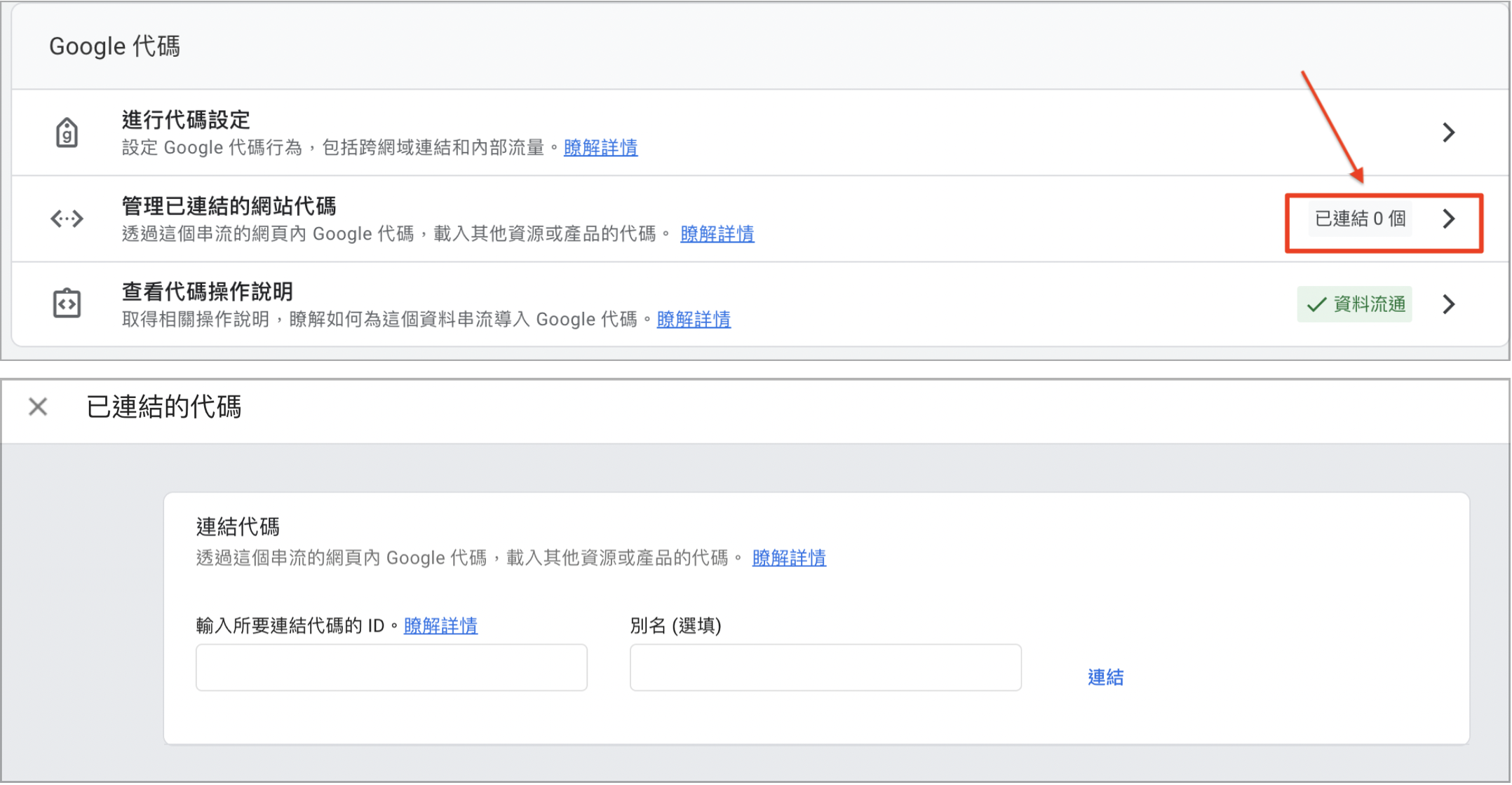Click the 已連結的代碼 panel title
Image resolution: width=1512 pixels, height=785 pixels.
tap(164, 407)
